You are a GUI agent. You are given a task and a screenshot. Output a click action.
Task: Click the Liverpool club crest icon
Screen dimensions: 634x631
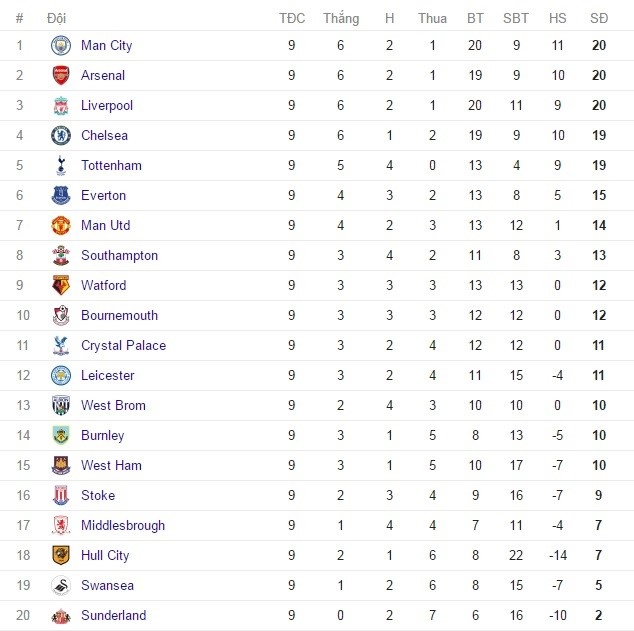[61, 106]
